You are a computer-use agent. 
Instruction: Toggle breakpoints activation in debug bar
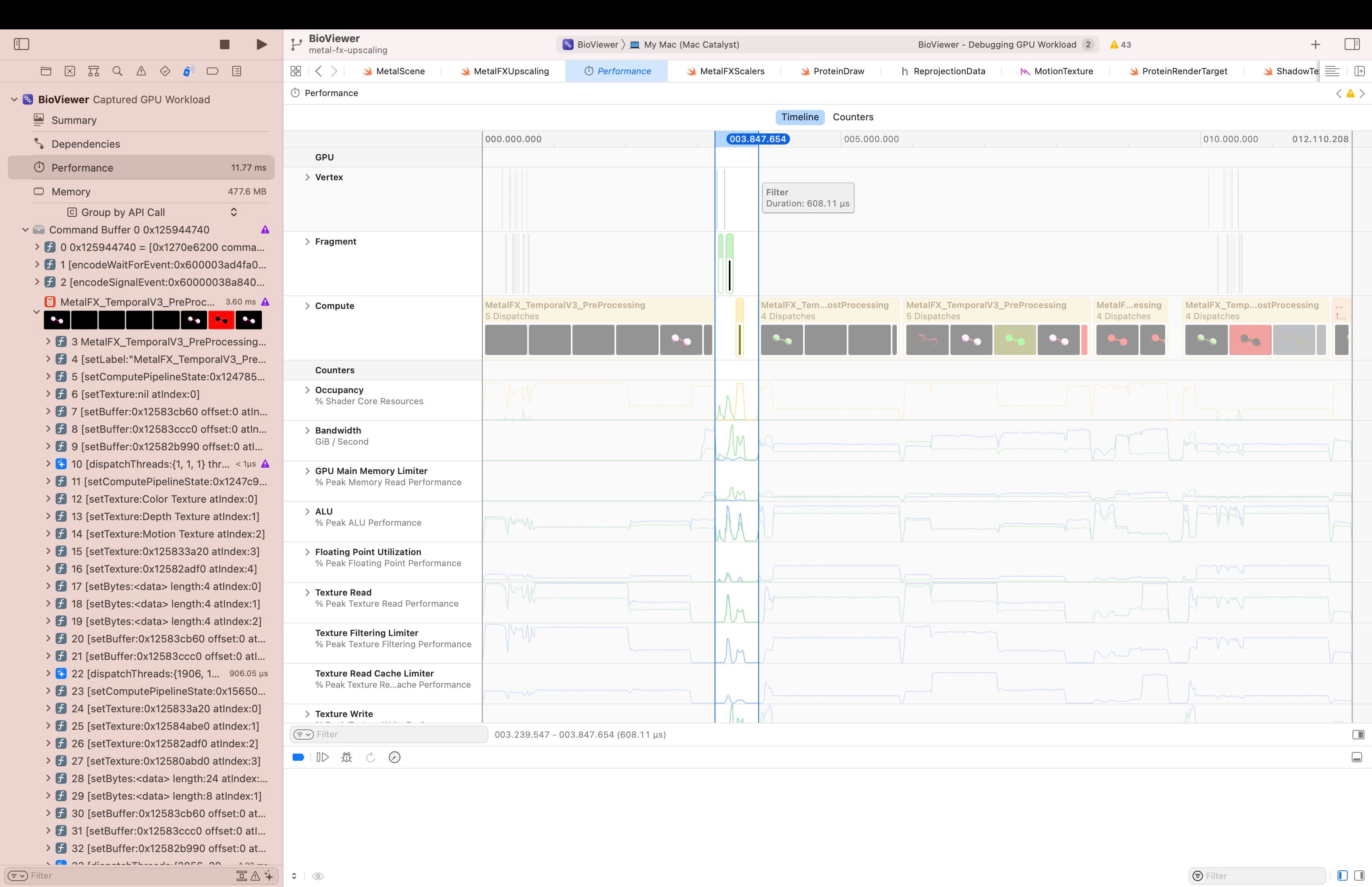tap(298, 758)
